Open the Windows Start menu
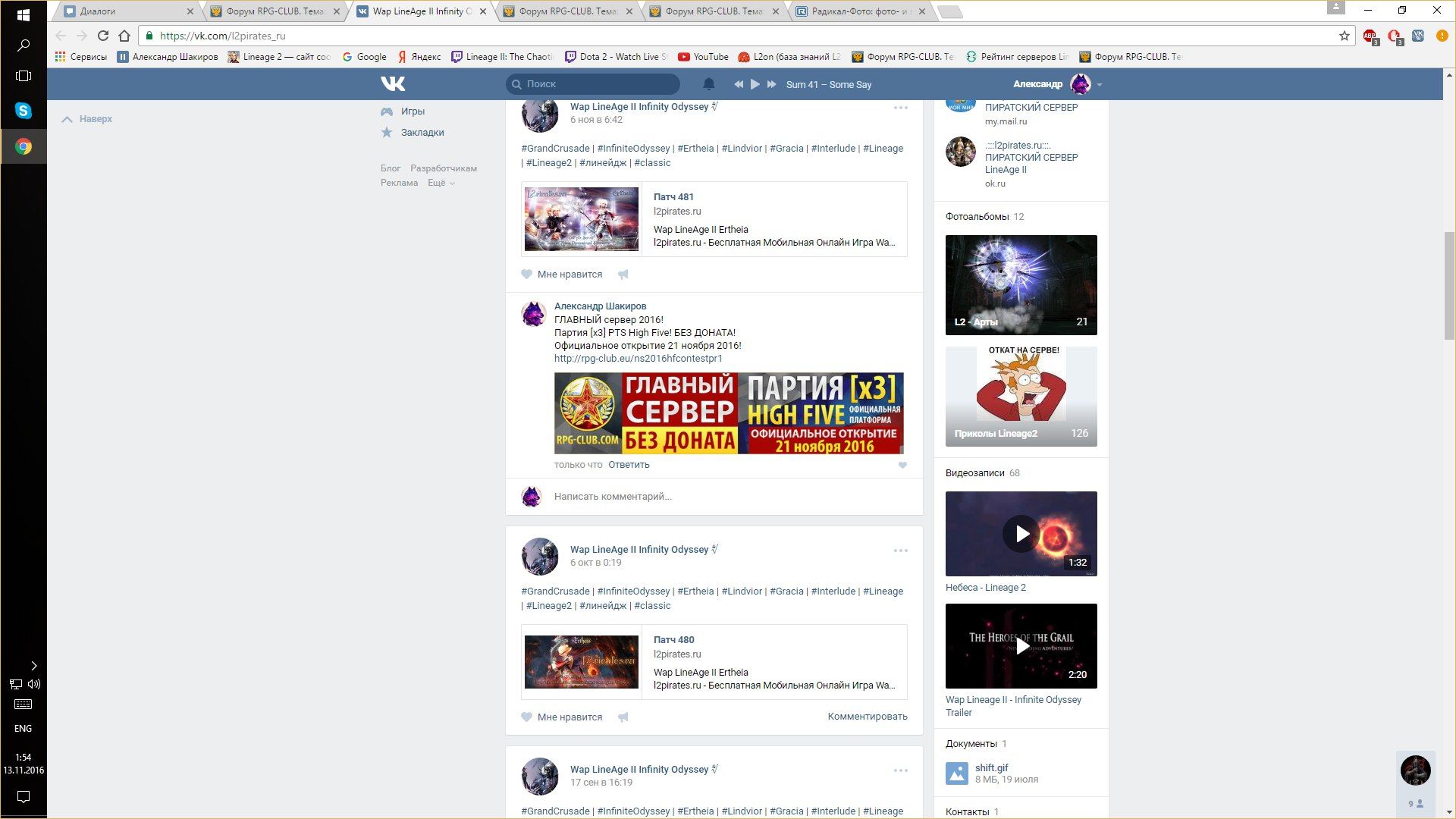The image size is (1456, 819). (23, 15)
